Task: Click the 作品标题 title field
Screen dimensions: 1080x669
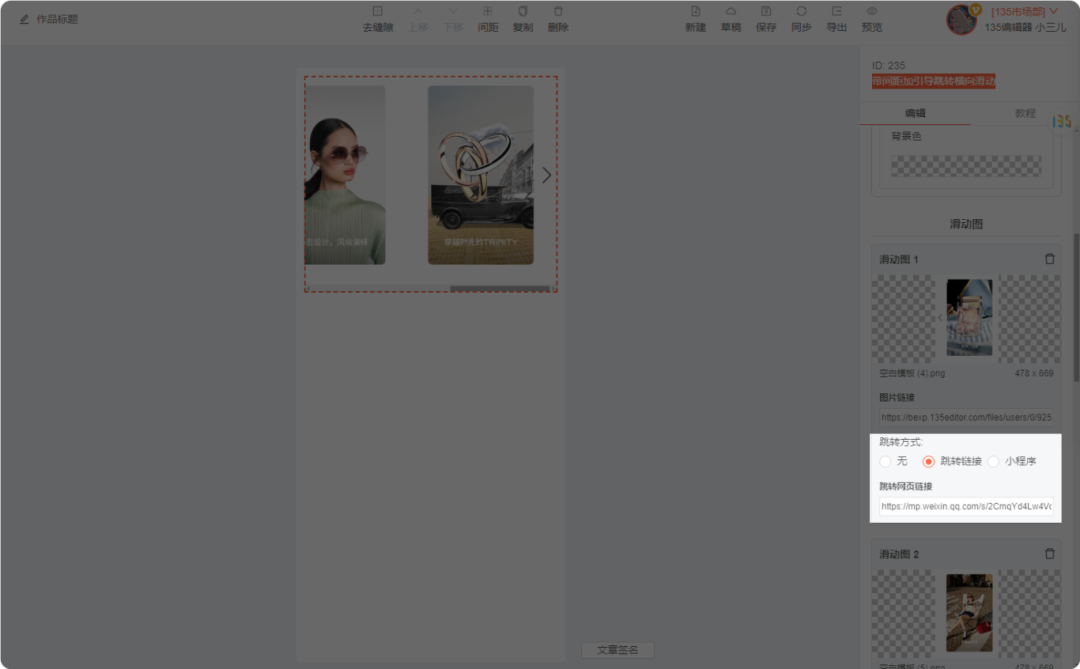Action: tap(57, 19)
